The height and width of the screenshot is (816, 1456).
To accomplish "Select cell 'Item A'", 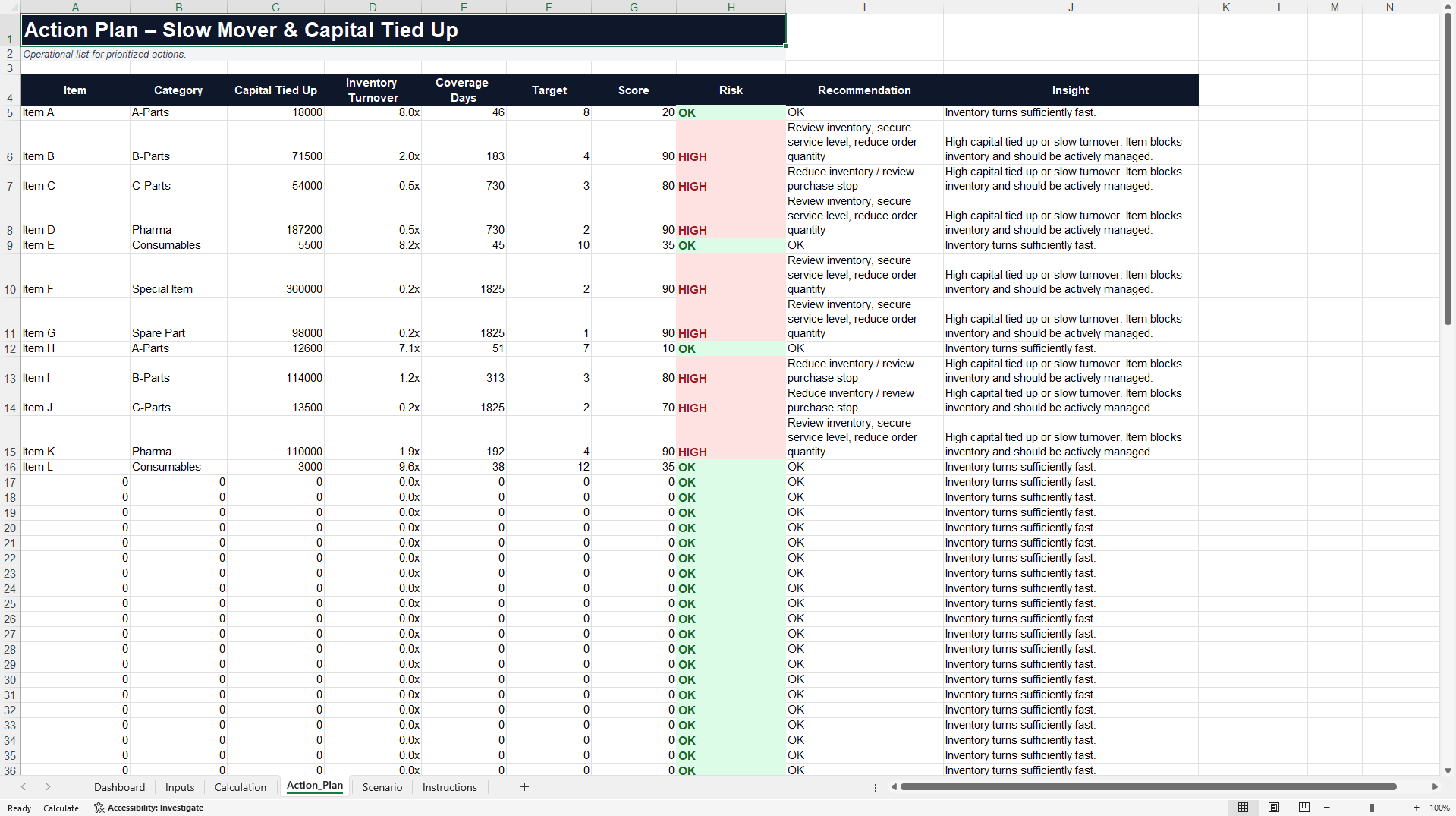I will point(75,113).
